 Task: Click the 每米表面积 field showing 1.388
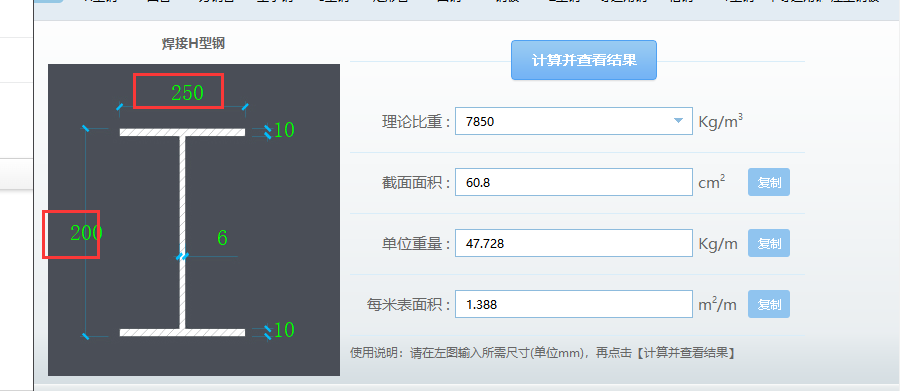(x=574, y=304)
